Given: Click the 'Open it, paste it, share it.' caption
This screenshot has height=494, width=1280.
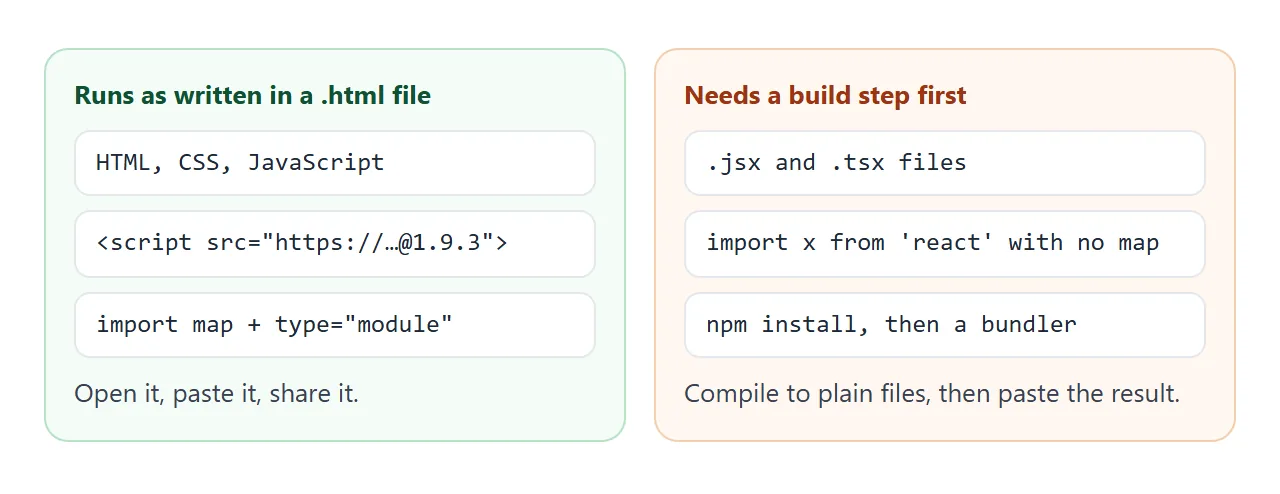Looking at the screenshot, I should tap(217, 394).
